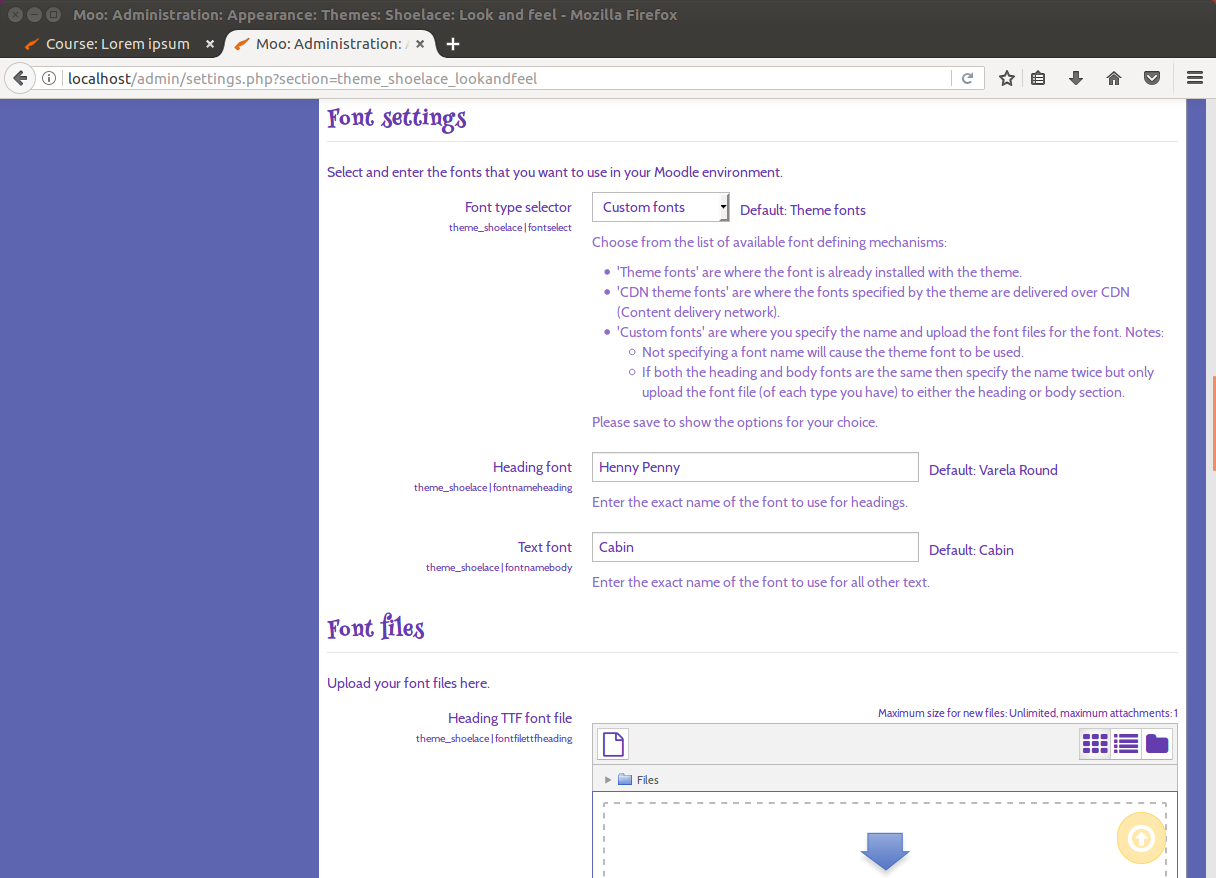Display folder with file details list
Screen dimensions: 1216x878
pos(1126,744)
